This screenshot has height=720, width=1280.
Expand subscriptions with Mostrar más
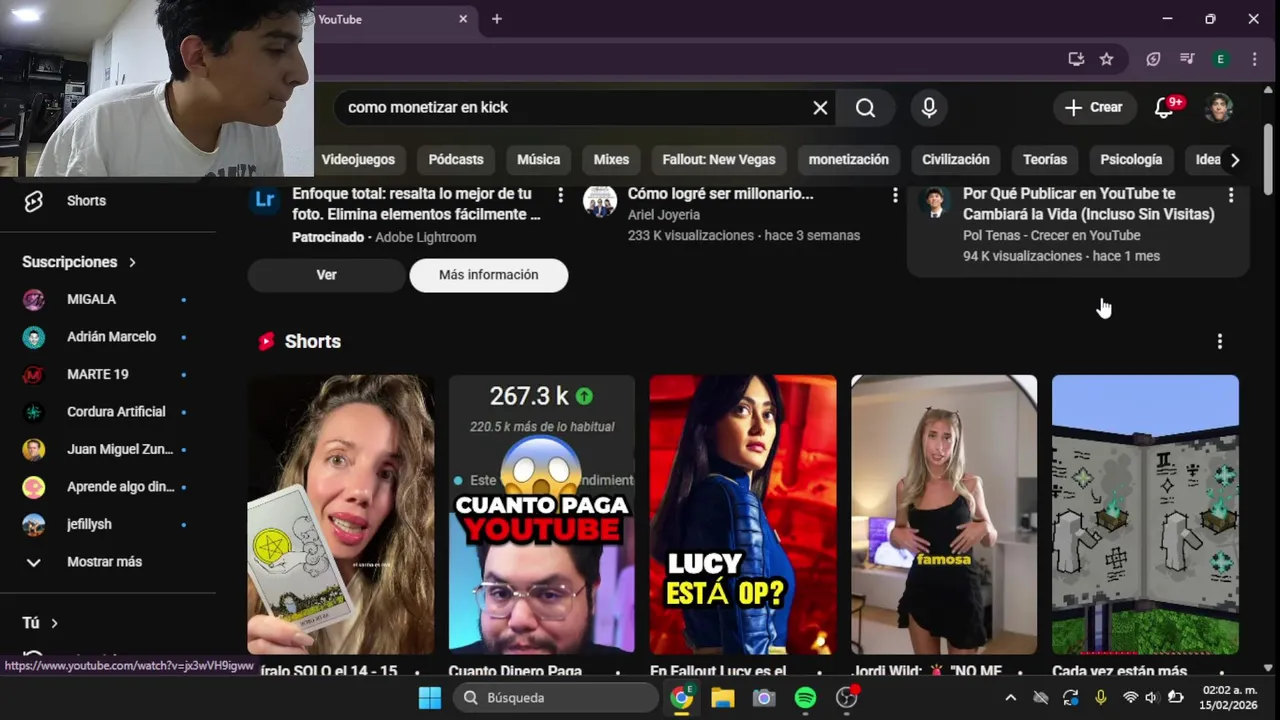pos(108,562)
